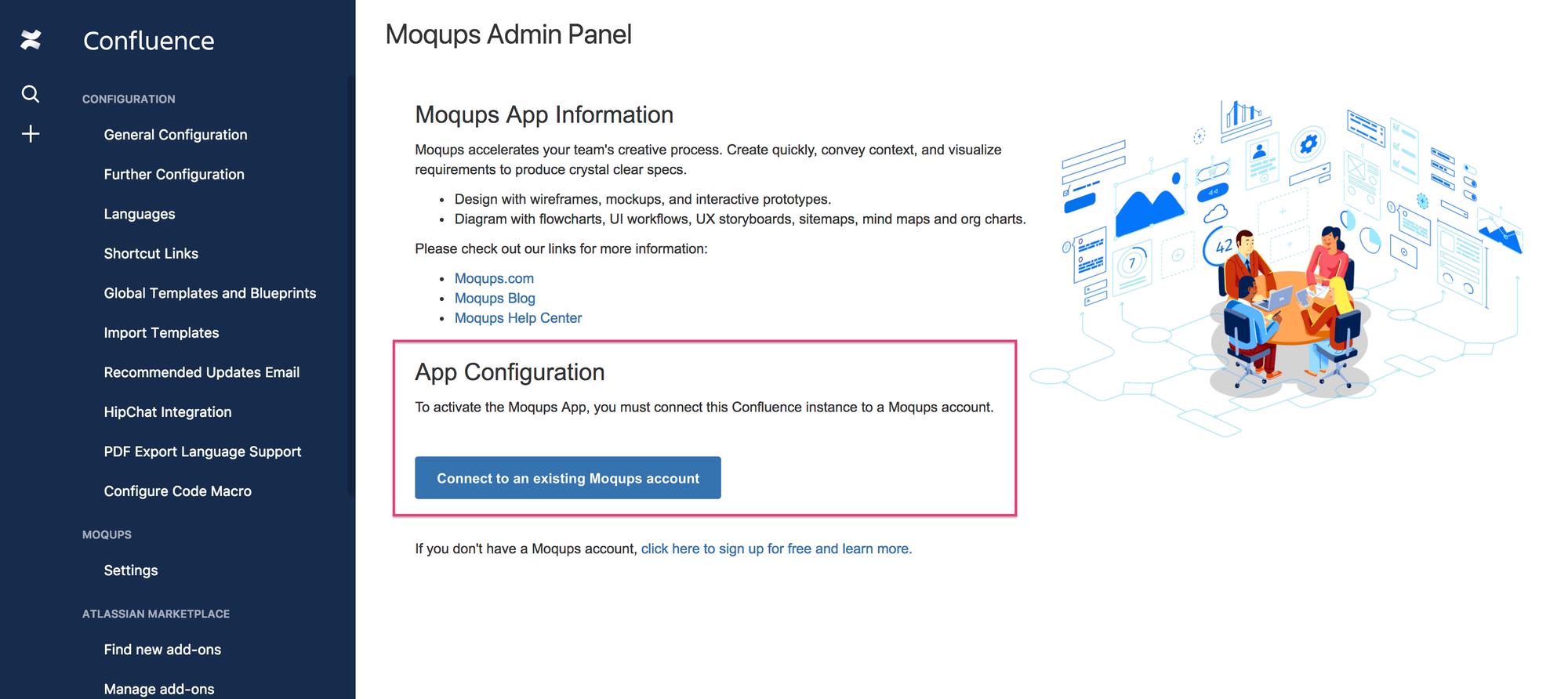Open Moqups Help Center link
The image size is (1568, 699).
tap(517, 318)
